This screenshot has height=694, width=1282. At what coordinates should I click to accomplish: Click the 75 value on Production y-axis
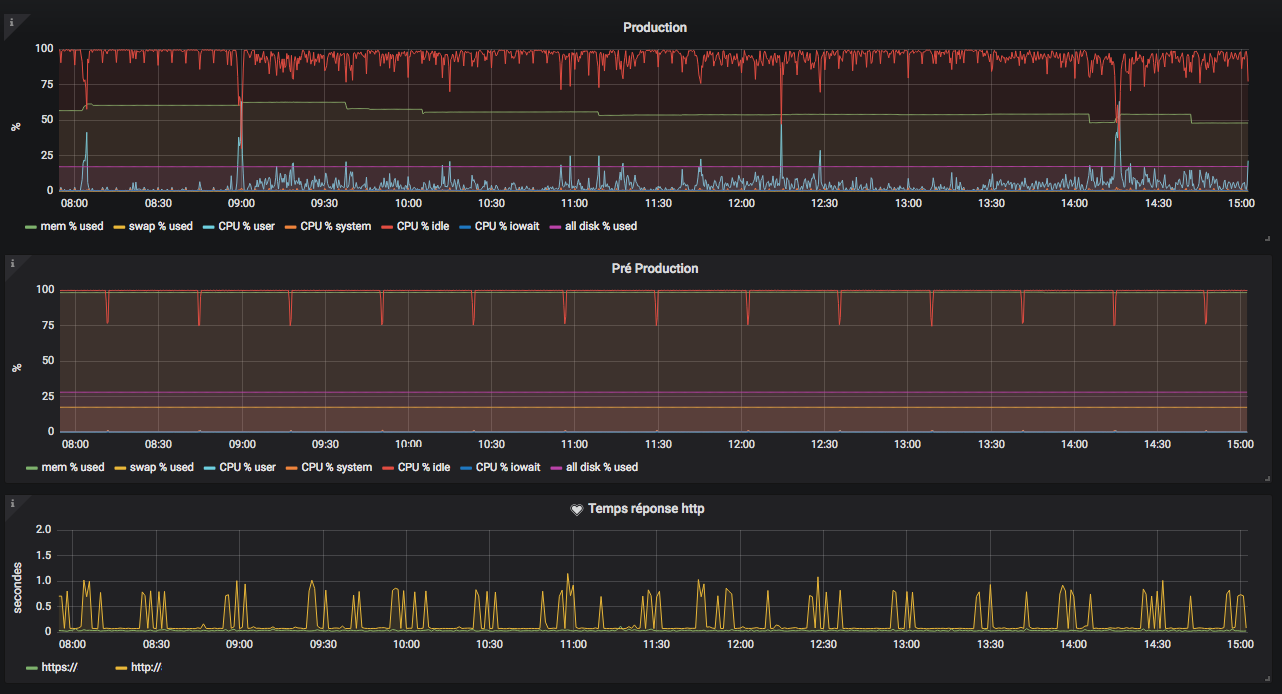pos(46,84)
